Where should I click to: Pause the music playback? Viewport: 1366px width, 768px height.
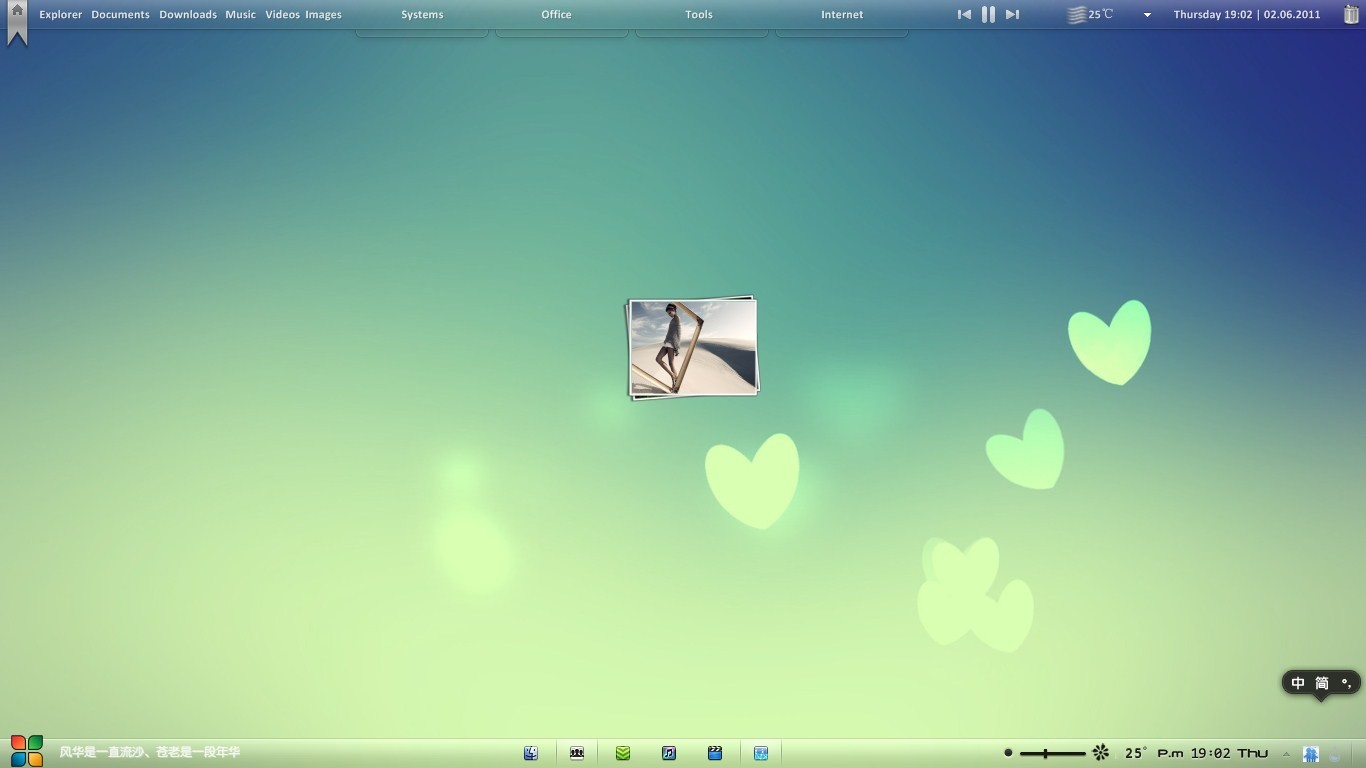[988, 14]
